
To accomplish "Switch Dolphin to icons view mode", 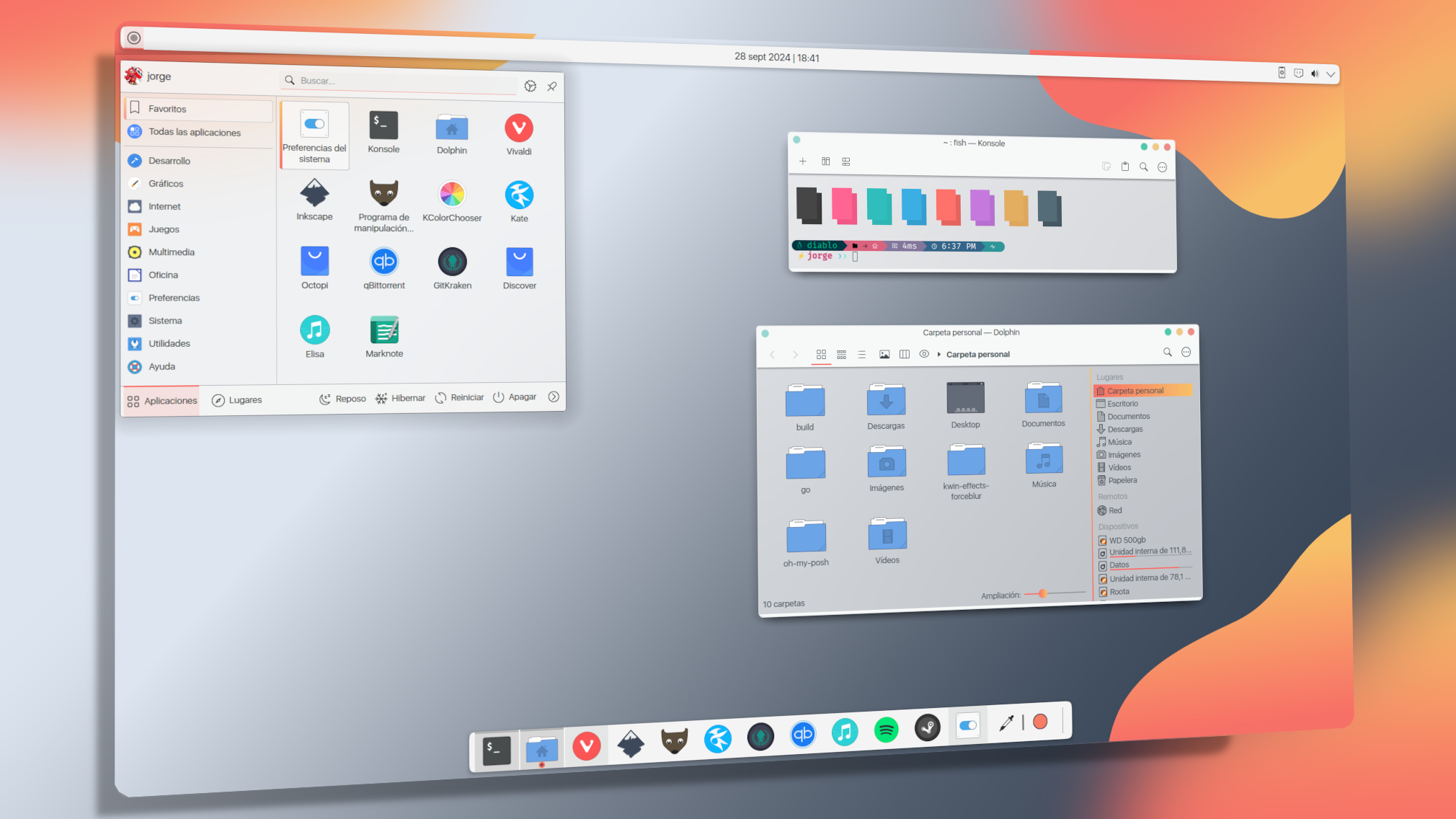I will tap(821, 354).
